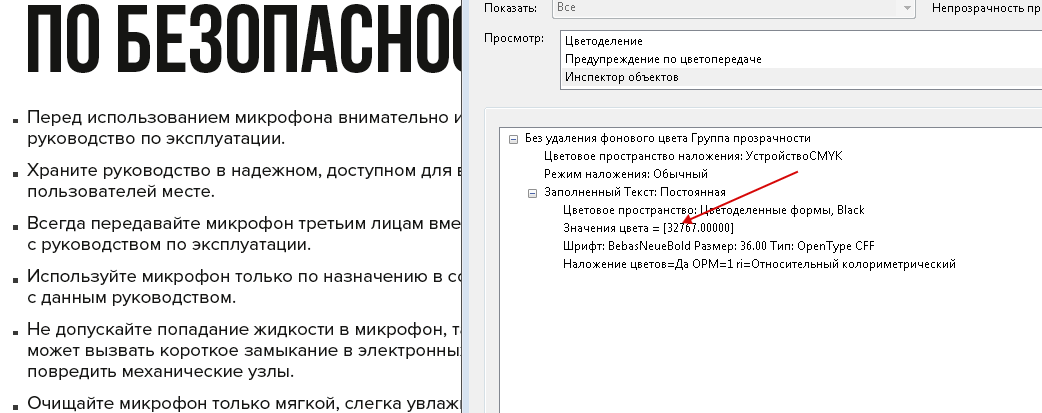This screenshot has width=1042, height=413.
Task: Click the 'Используйте микрофон только по назначению' paragraph
Action: (x=244, y=286)
